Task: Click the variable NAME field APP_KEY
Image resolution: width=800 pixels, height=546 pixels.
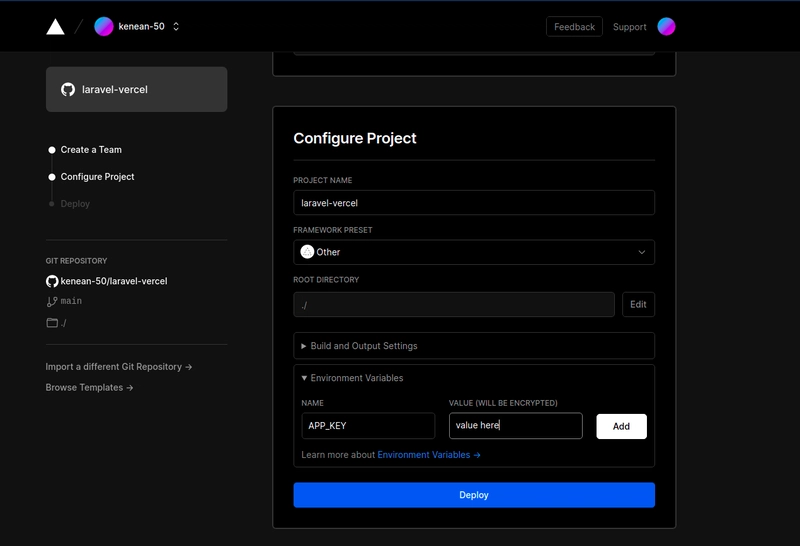Action: [x=368, y=426]
